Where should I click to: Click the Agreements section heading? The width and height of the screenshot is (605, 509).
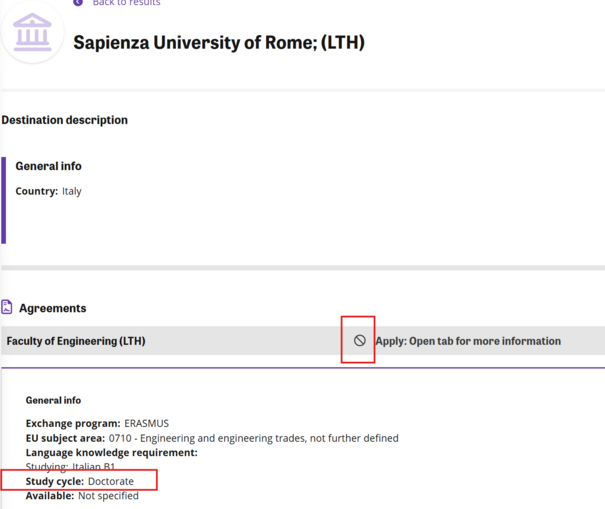[x=52, y=308]
